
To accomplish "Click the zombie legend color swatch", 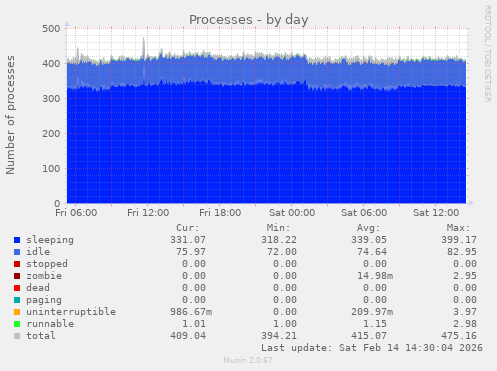I will pyautogui.click(x=17, y=276).
